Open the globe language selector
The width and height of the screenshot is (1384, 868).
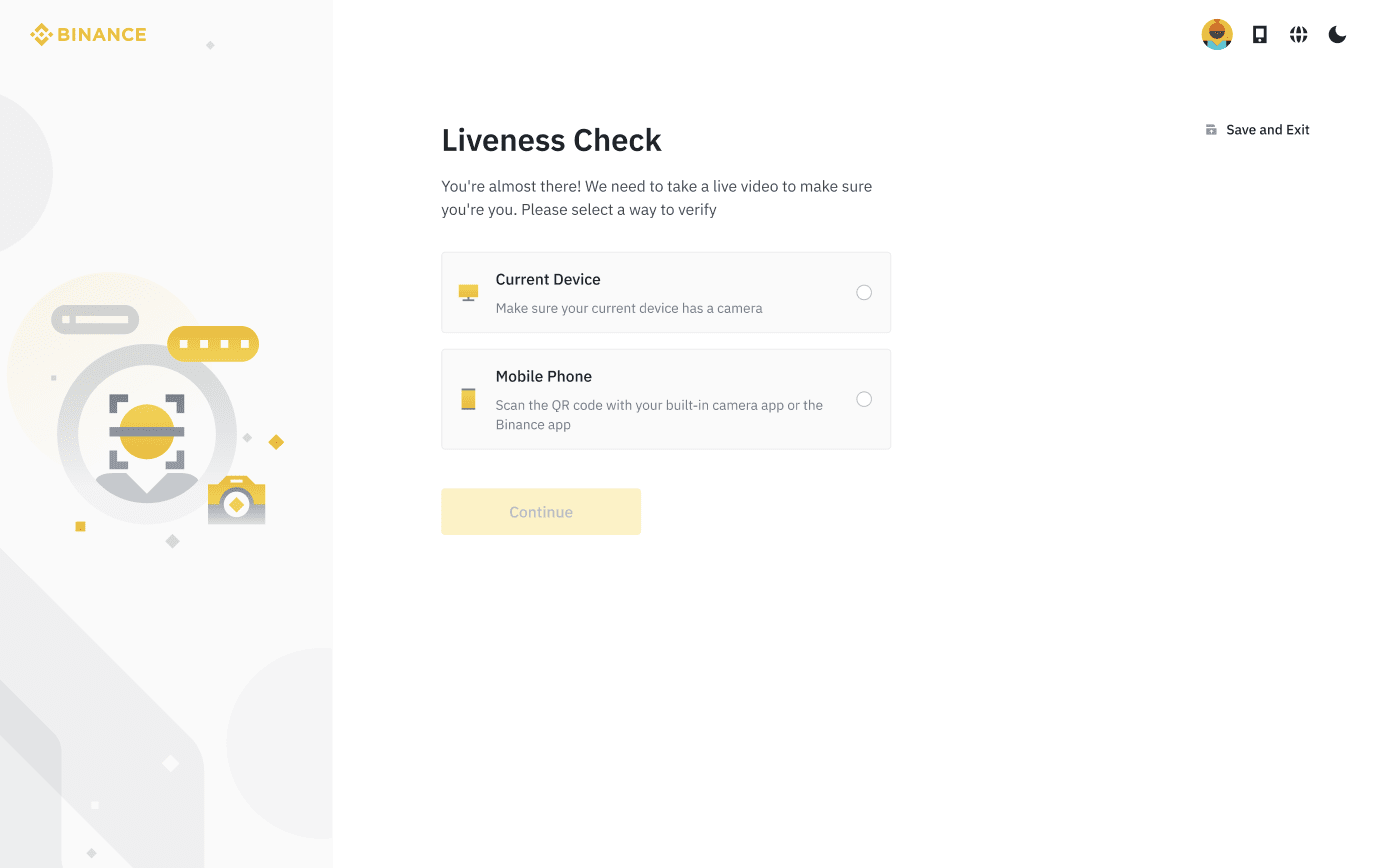coord(1298,35)
